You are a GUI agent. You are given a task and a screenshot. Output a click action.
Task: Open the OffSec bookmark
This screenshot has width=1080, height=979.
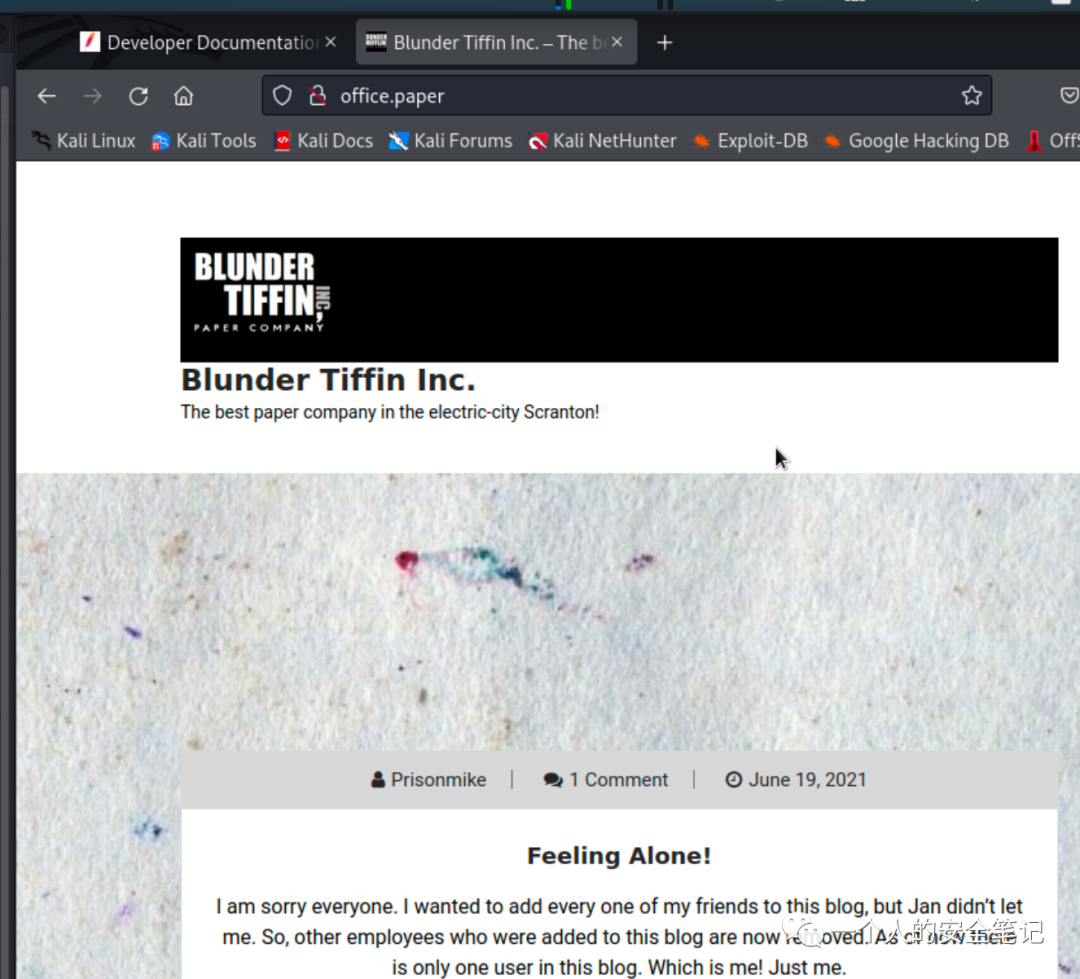pos(1052,141)
